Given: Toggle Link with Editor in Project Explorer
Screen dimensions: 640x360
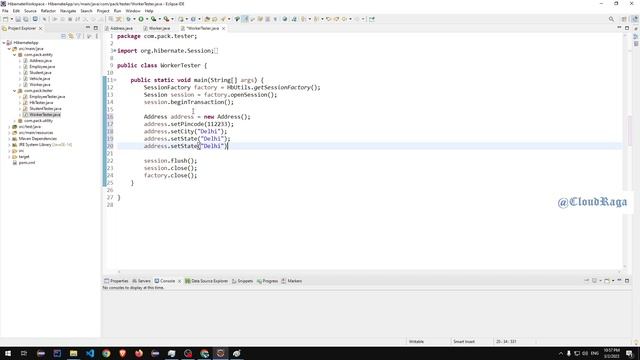Looking at the screenshot, I should [x=71, y=36].
